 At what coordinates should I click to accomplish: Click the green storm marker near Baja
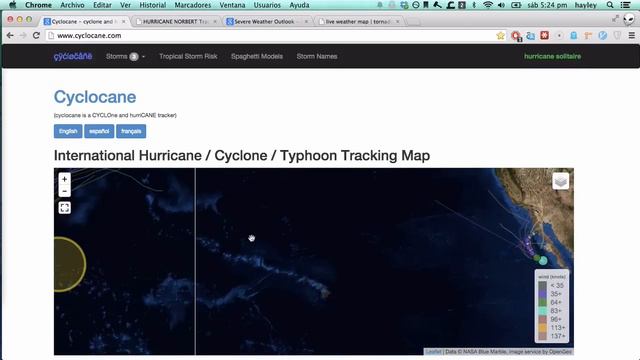pyautogui.click(x=537, y=258)
